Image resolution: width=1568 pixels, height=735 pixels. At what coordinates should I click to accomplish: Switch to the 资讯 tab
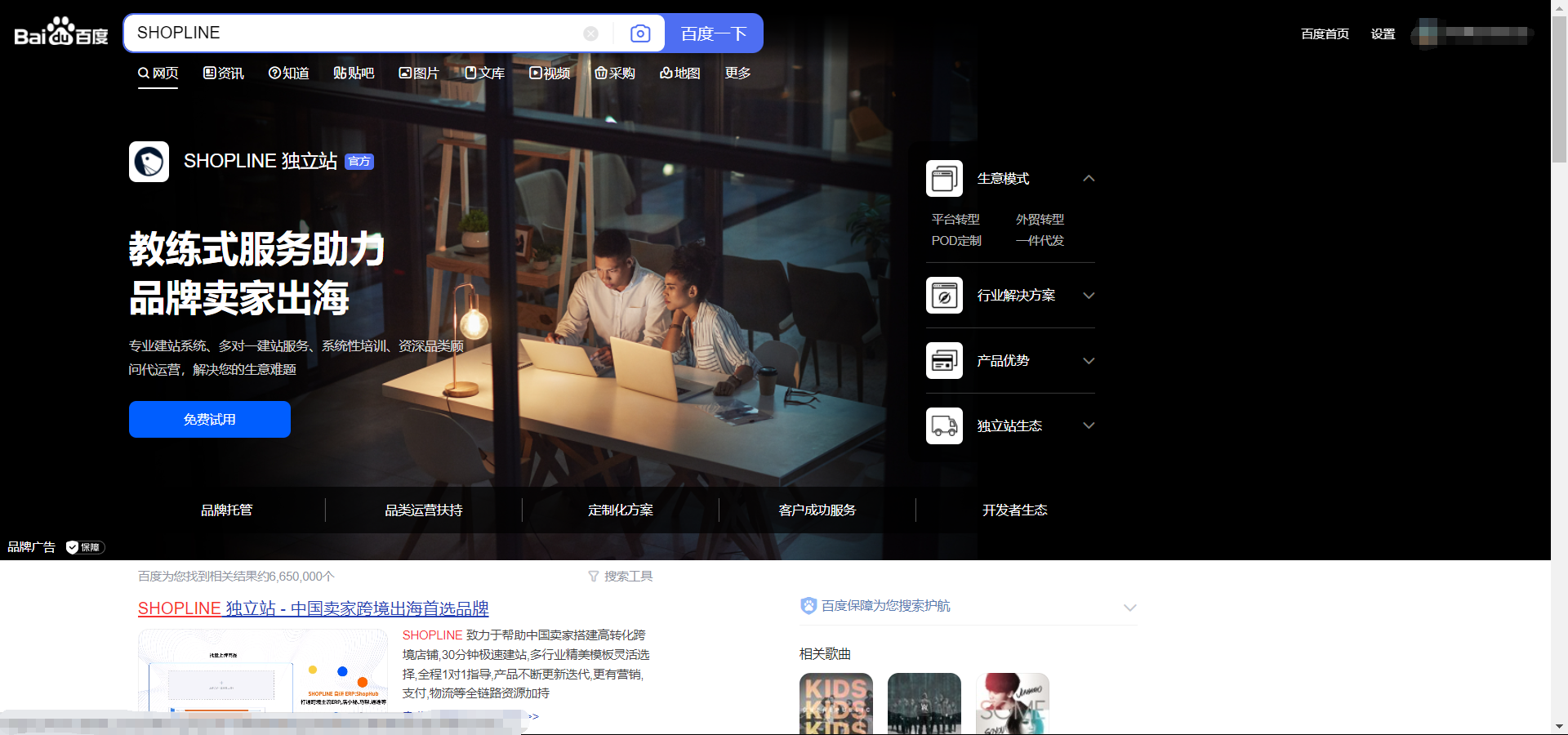tap(224, 73)
